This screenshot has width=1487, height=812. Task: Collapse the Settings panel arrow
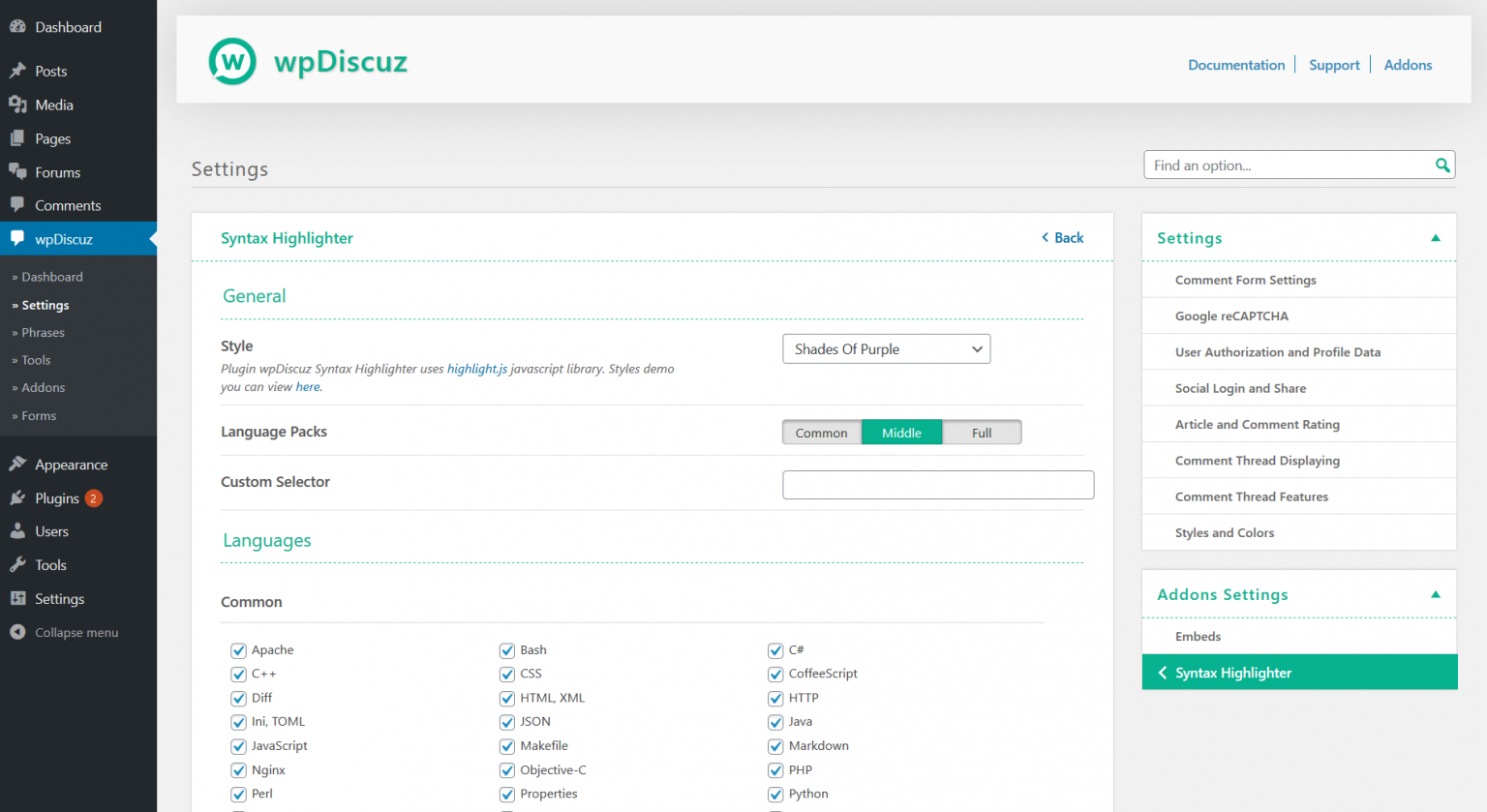tap(1436, 238)
